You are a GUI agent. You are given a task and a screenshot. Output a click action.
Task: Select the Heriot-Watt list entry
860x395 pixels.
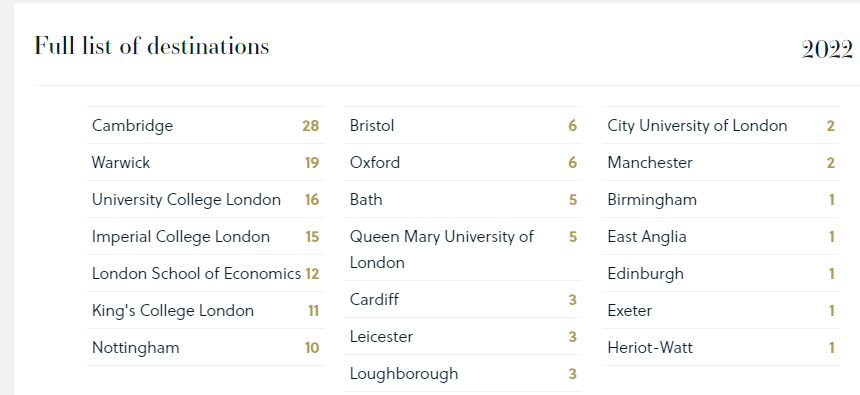pos(721,347)
